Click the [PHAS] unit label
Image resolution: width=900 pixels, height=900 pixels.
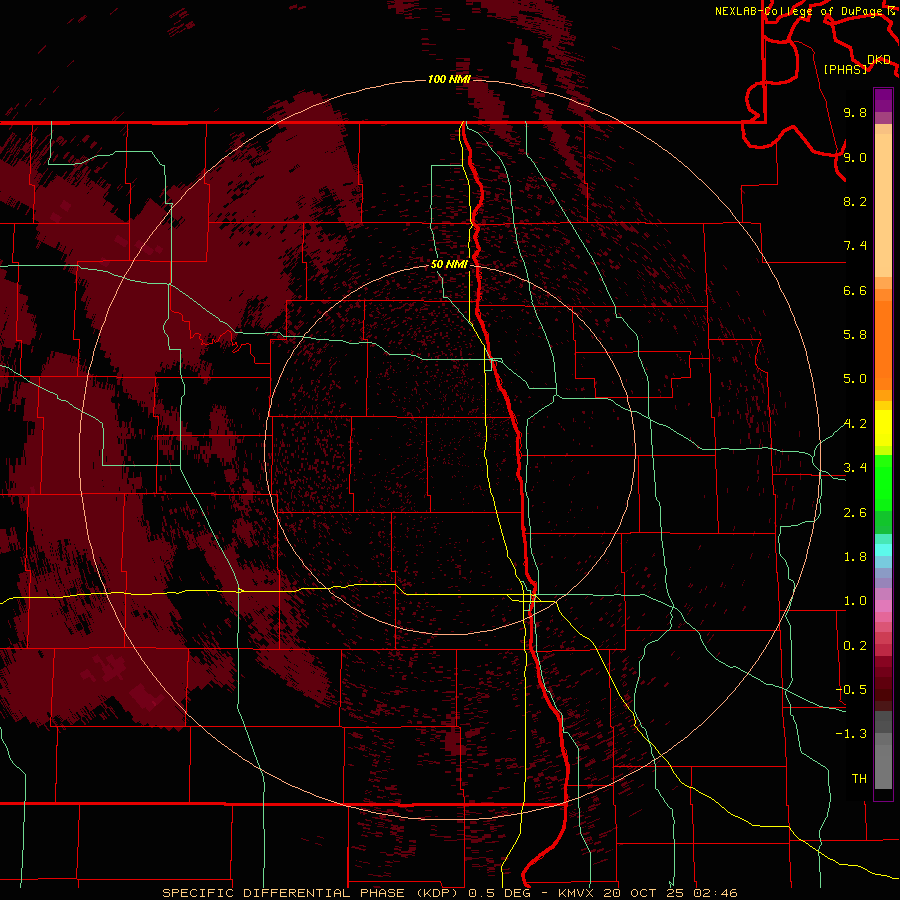click(845, 70)
